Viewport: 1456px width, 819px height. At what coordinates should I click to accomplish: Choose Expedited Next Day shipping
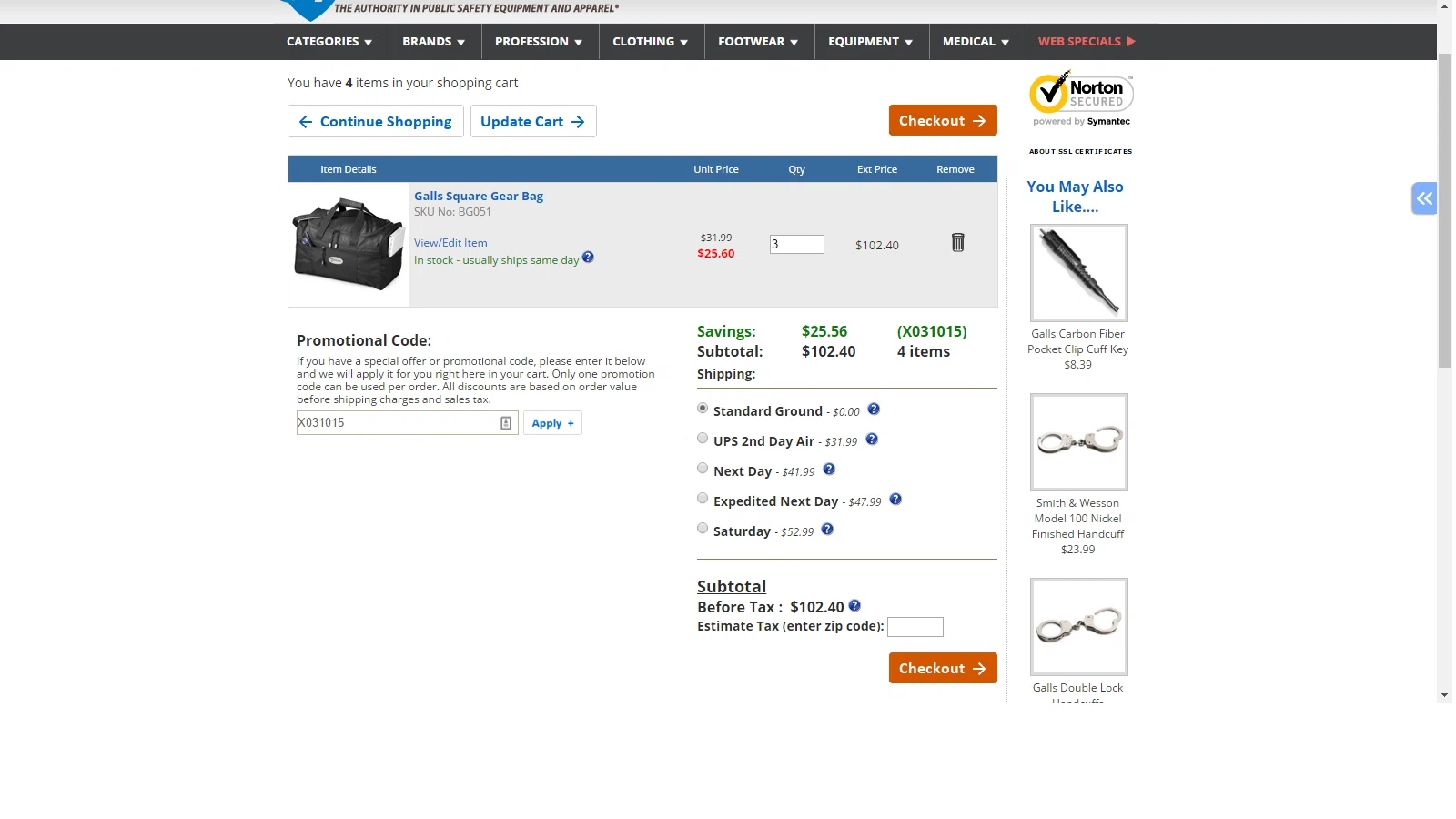[703, 499]
